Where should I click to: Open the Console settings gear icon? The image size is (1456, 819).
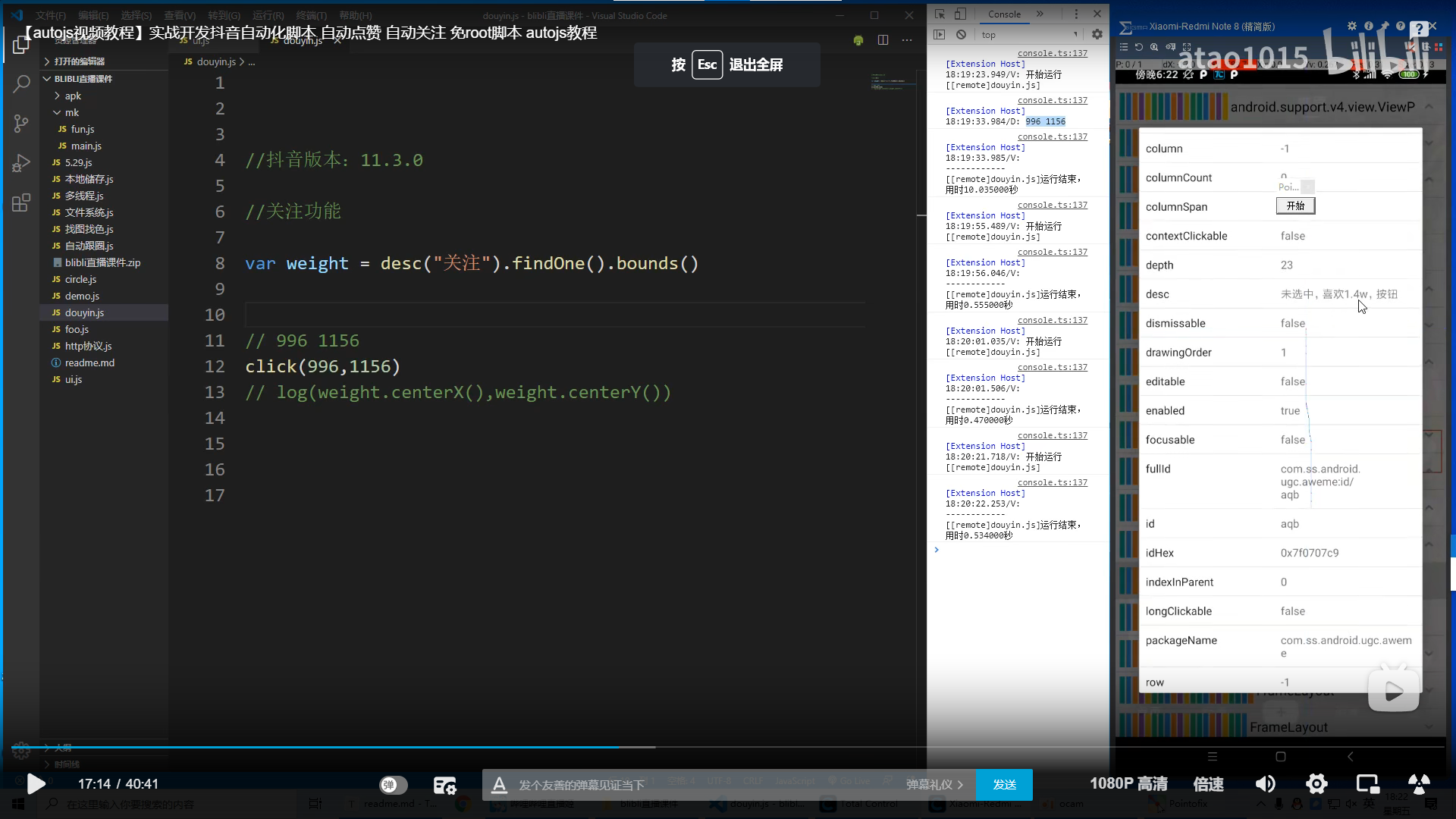[x=1097, y=34]
